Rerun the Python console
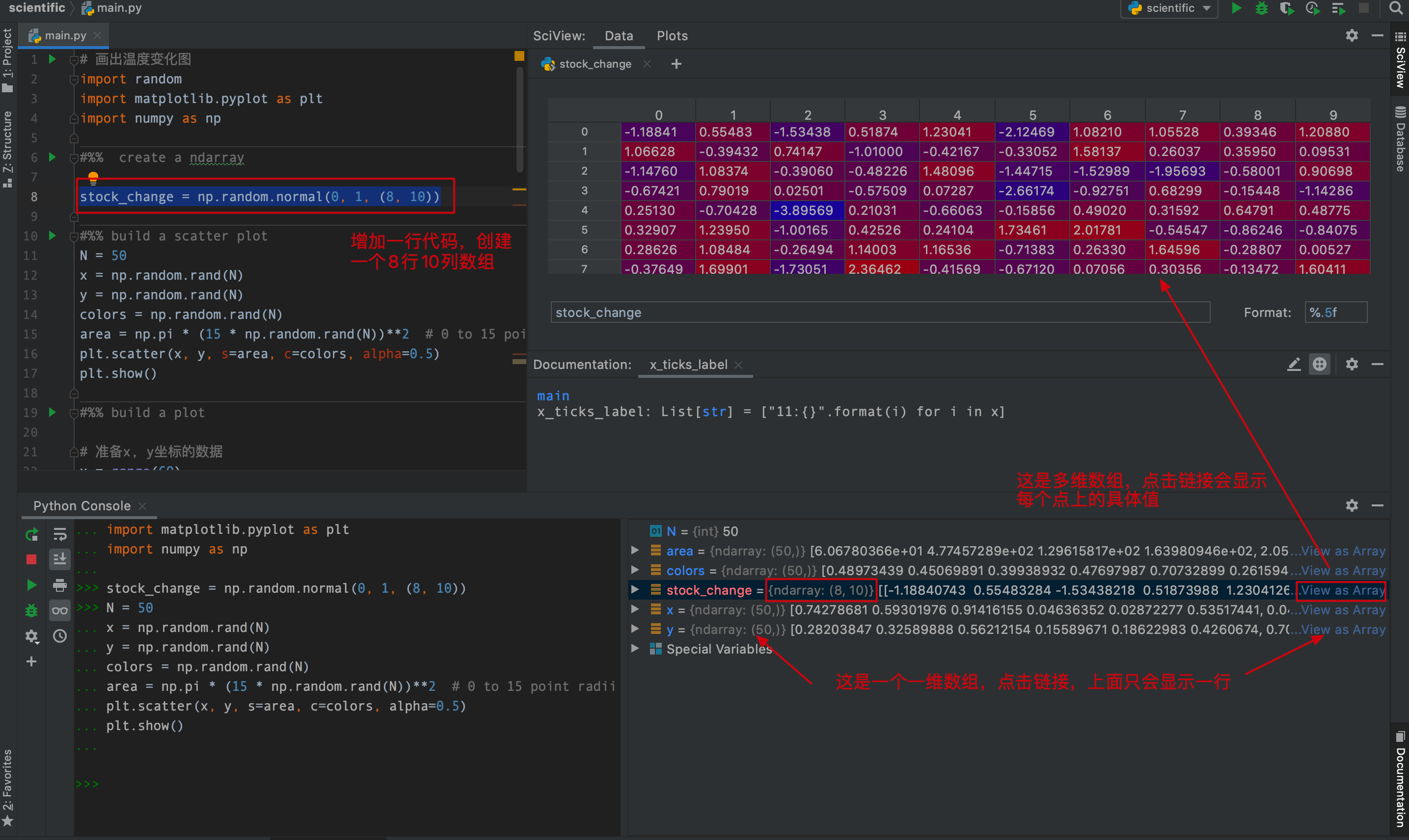This screenshot has width=1409, height=840. (x=32, y=534)
